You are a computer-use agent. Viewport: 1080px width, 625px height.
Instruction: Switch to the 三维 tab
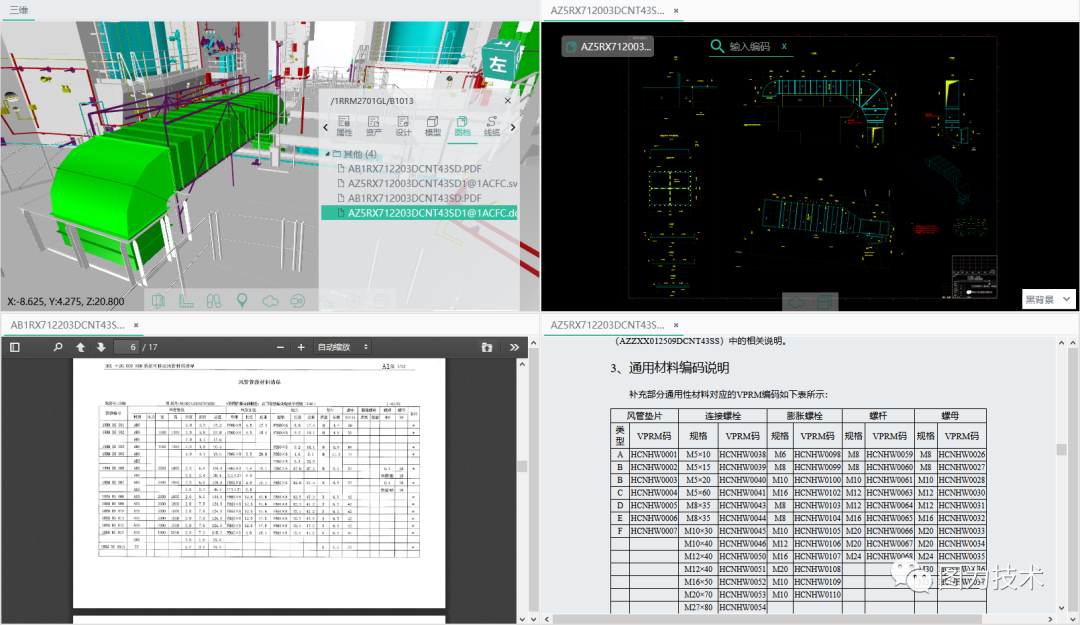[x=19, y=10]
